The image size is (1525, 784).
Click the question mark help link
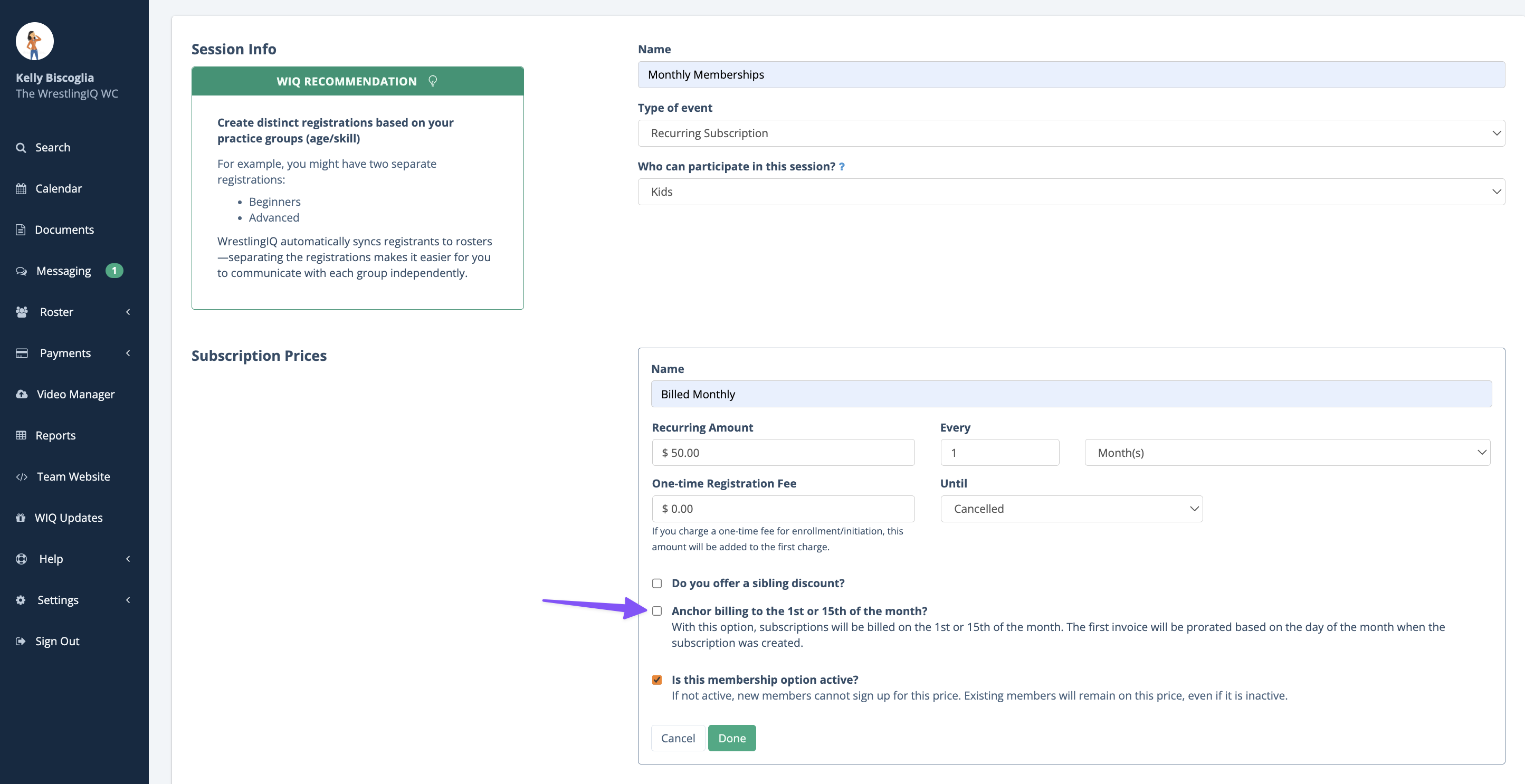coord(842,167)
